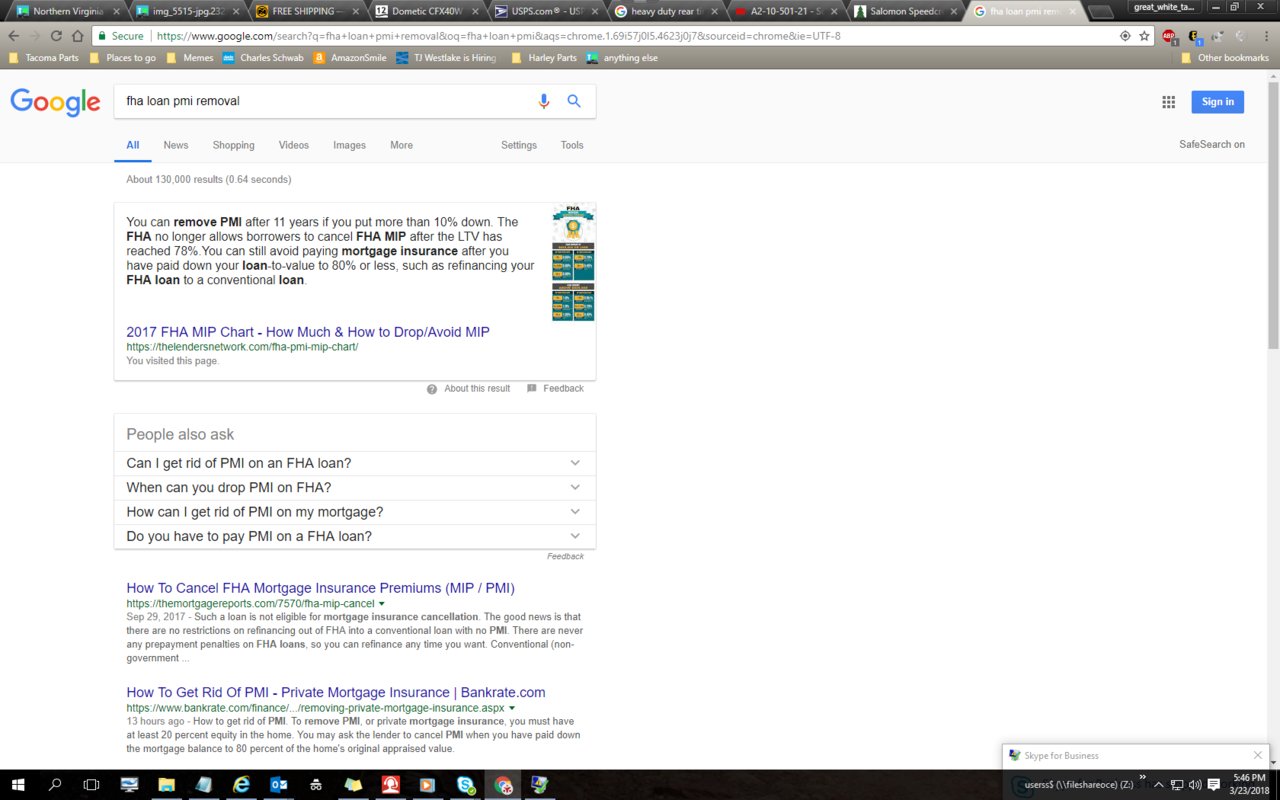
Task: Expand 'Can I get rid of PMI on an FHA loan?'
Action: pyautogui.click(x=355, y=463)
